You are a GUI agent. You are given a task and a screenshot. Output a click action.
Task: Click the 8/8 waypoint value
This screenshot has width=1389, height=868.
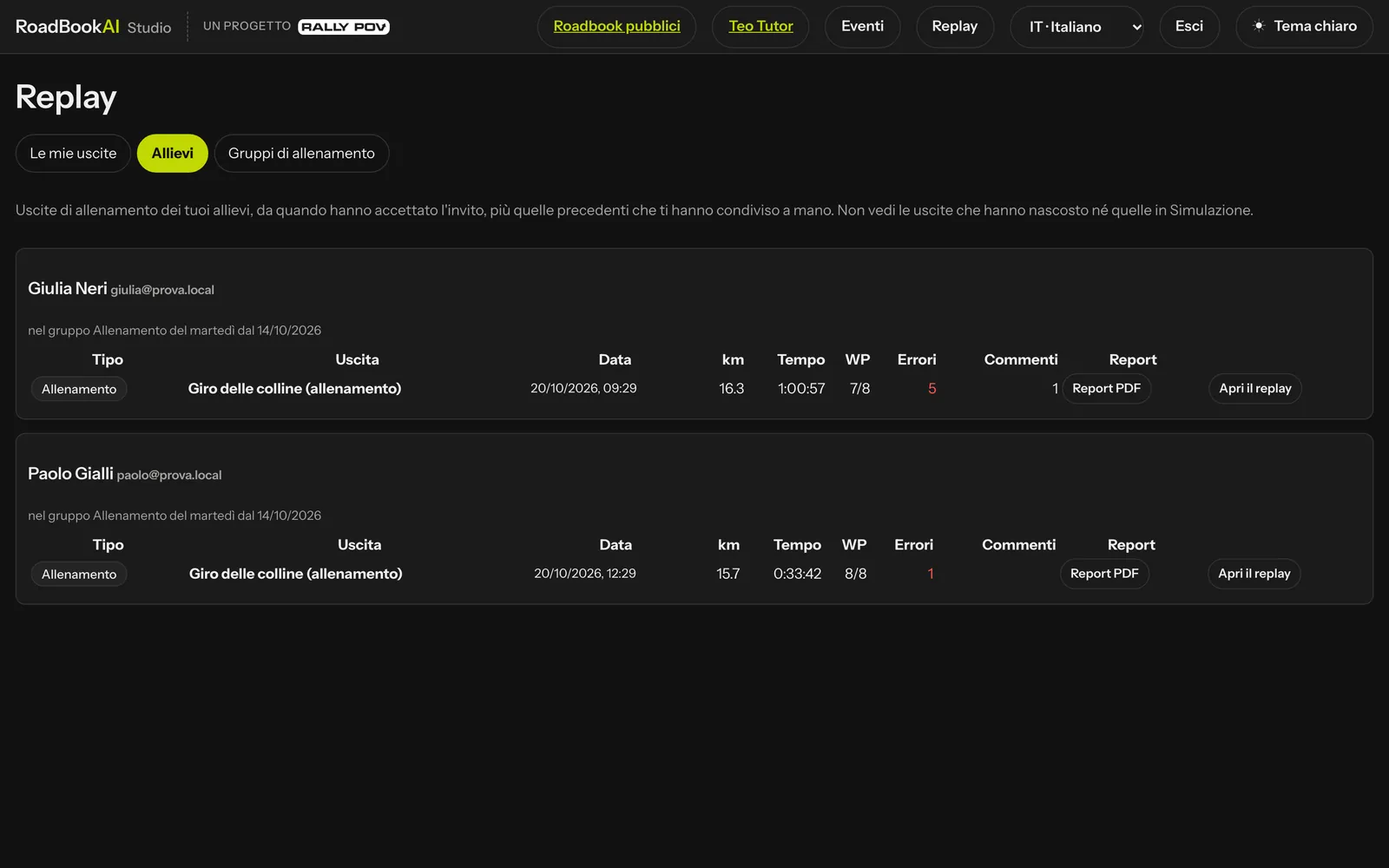(x=855, y=574)
